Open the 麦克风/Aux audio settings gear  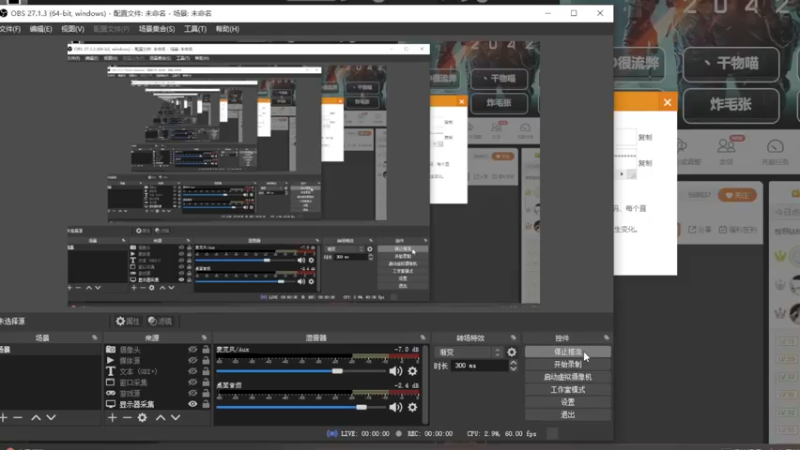pos(412,371)
